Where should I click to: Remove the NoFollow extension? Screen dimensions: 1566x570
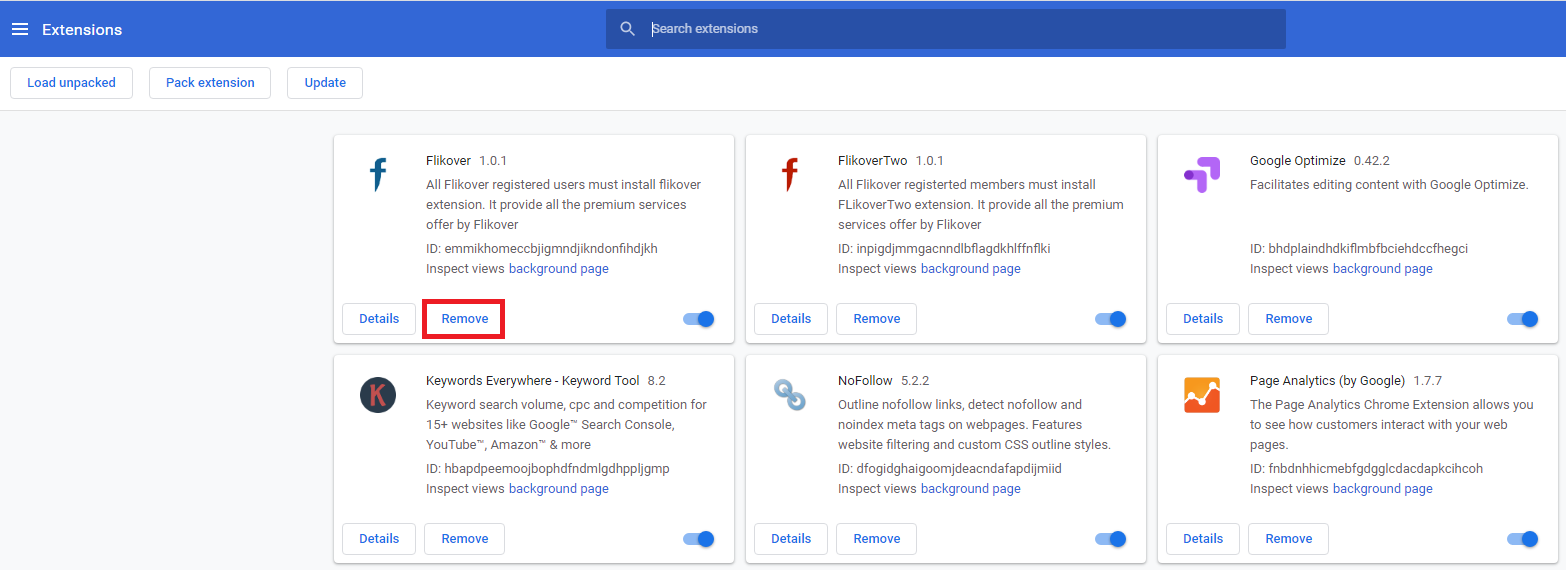(877, 539)
